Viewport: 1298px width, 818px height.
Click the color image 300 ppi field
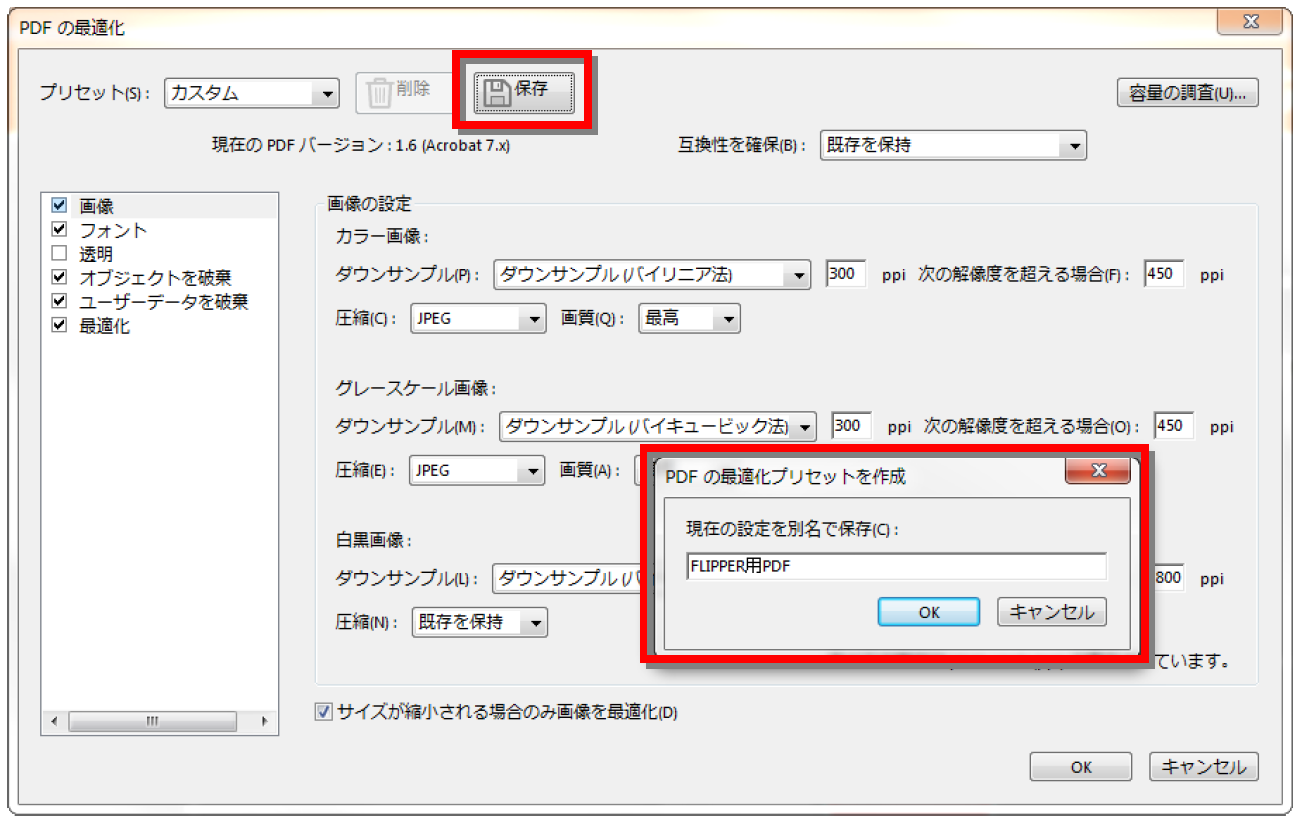846,274
